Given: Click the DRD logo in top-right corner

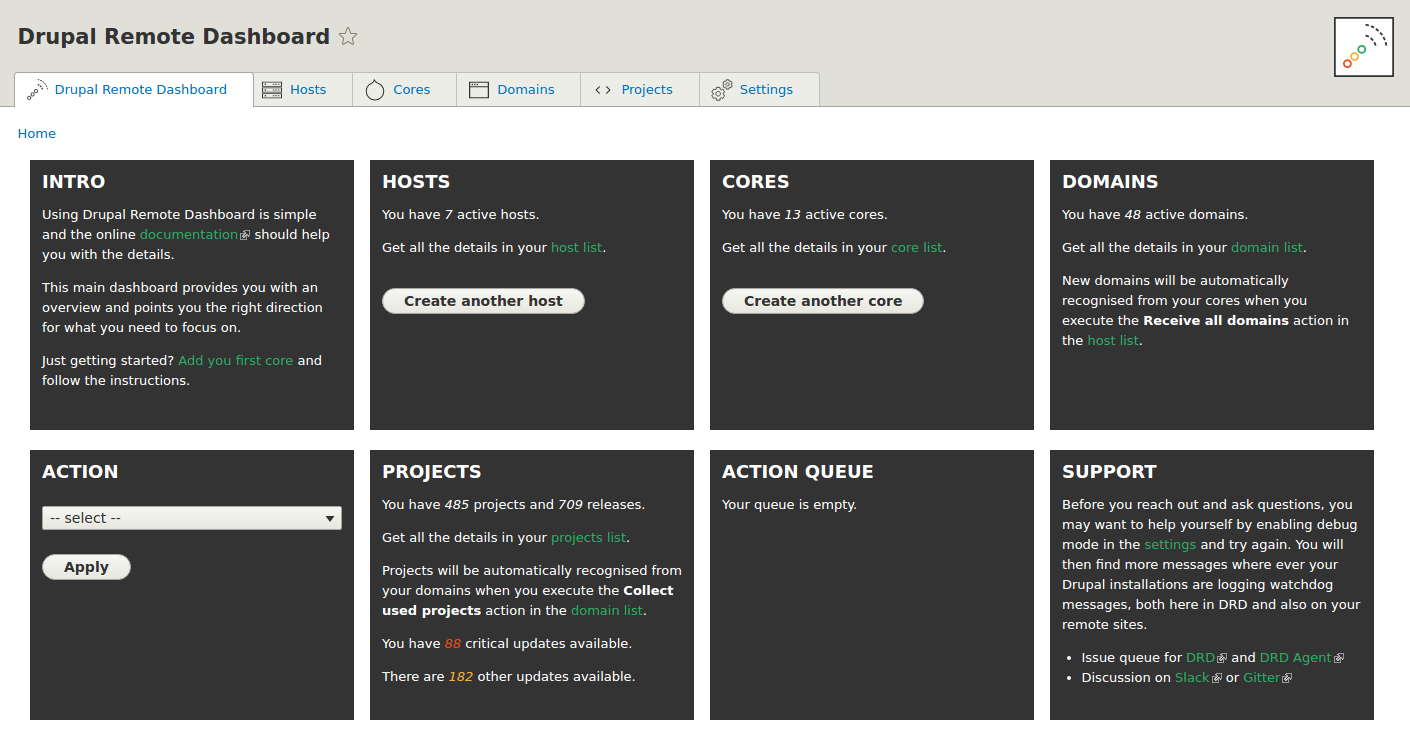Looking at the screenshot, I should pyautogui.click(x=1363, y=47).
